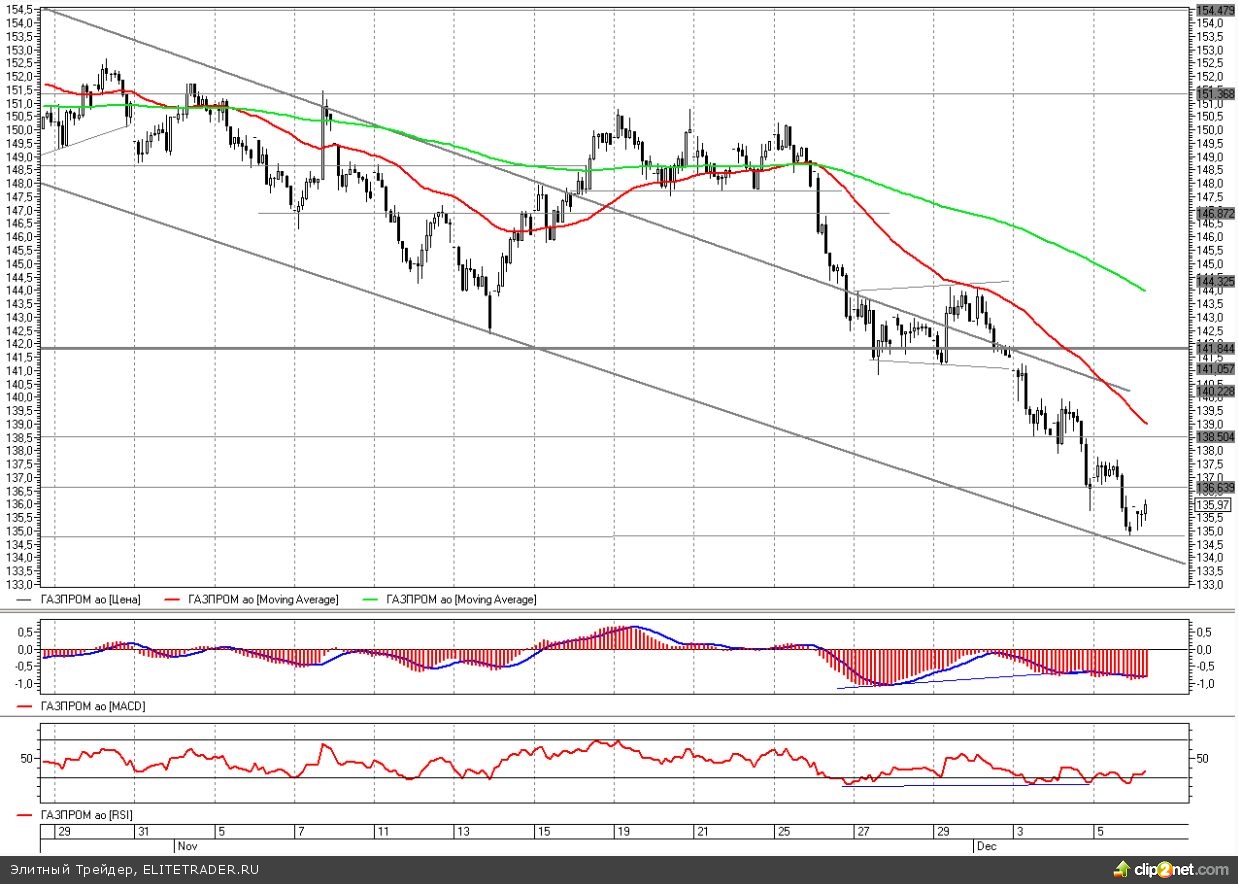Screen dimensions: 1238x884
Task: Click the ГАЗПРОМ ао [Цена] legend label
Action: [x=90, y=600]
